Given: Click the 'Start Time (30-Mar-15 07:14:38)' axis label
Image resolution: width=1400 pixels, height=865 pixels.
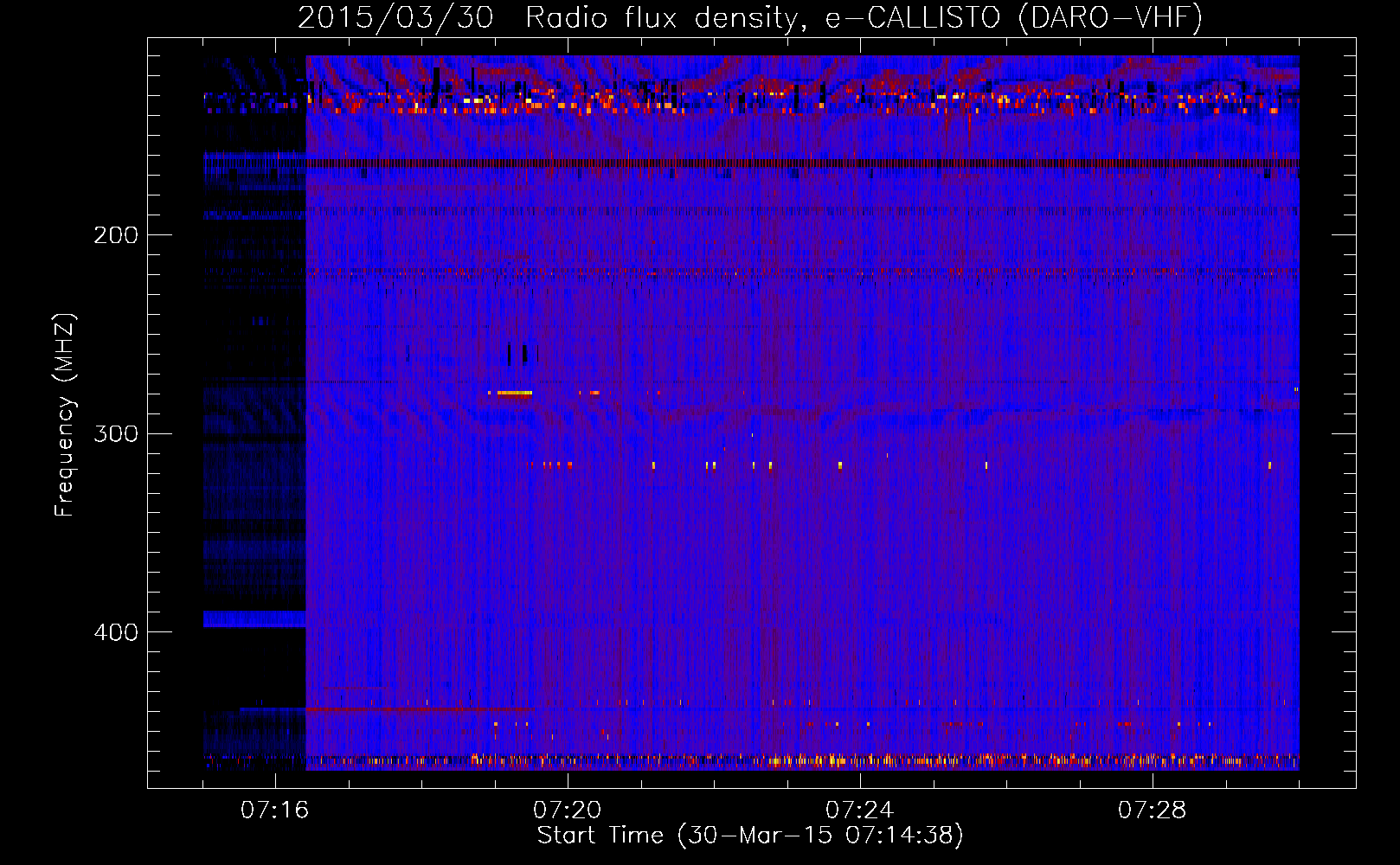Looking at the screenshot, I should tap(750, 836).
